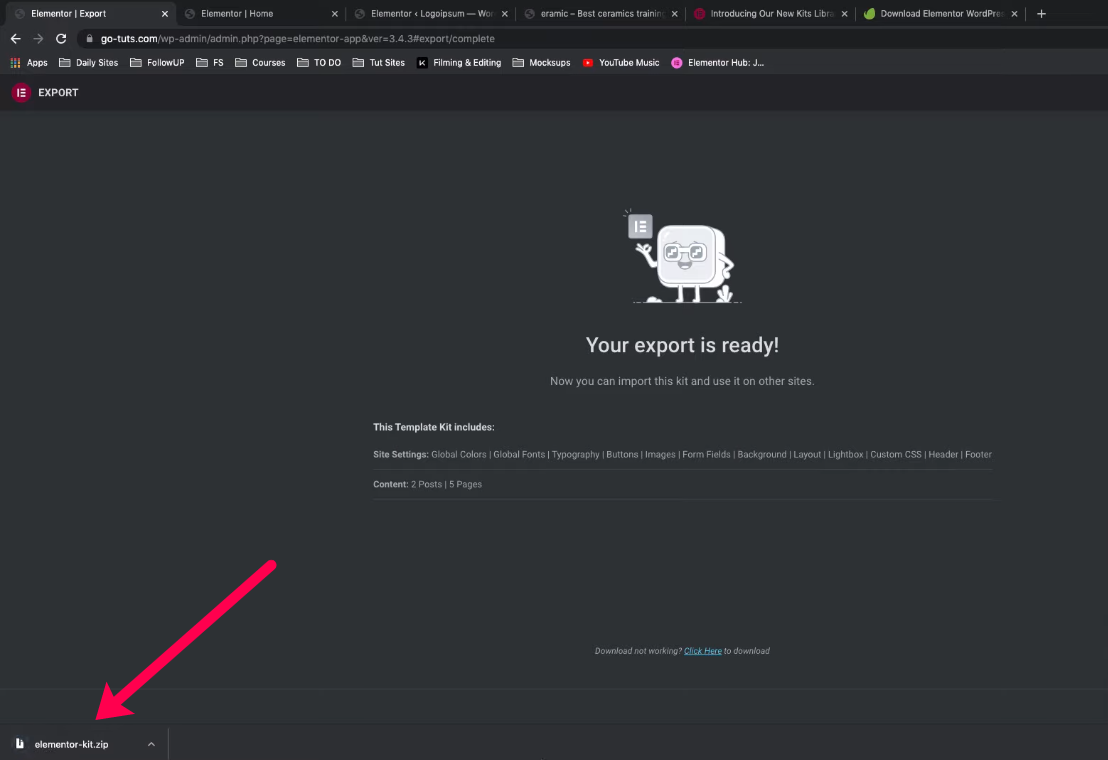Click the elementor-kit.zip file icon

[20, 744]
